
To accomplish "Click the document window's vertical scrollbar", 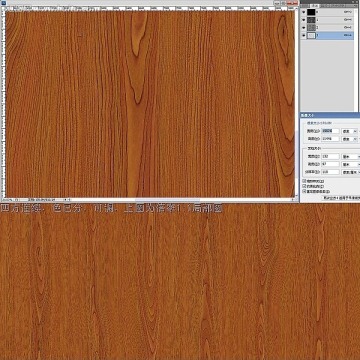I will (x=297, y=102).
